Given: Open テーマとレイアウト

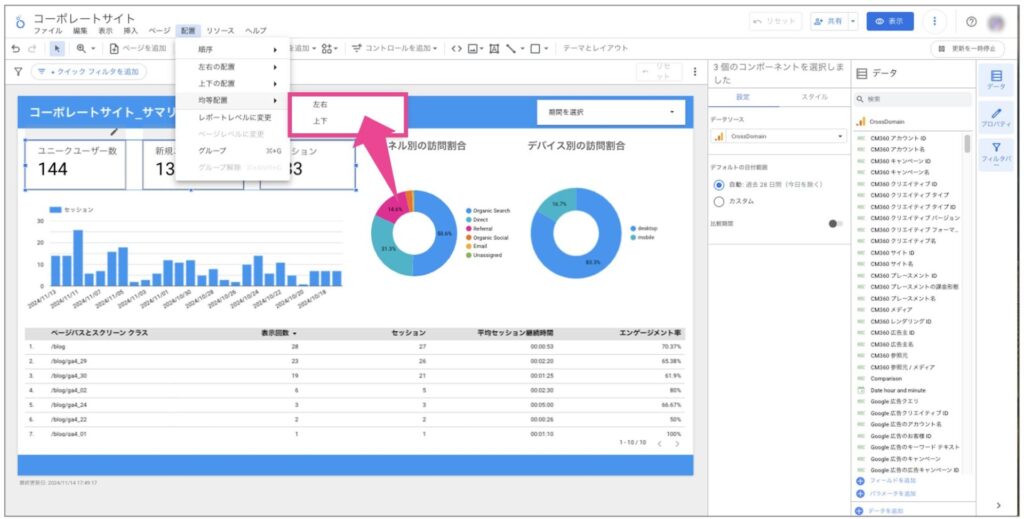Looking at the screenshot, I should point(595,48).
